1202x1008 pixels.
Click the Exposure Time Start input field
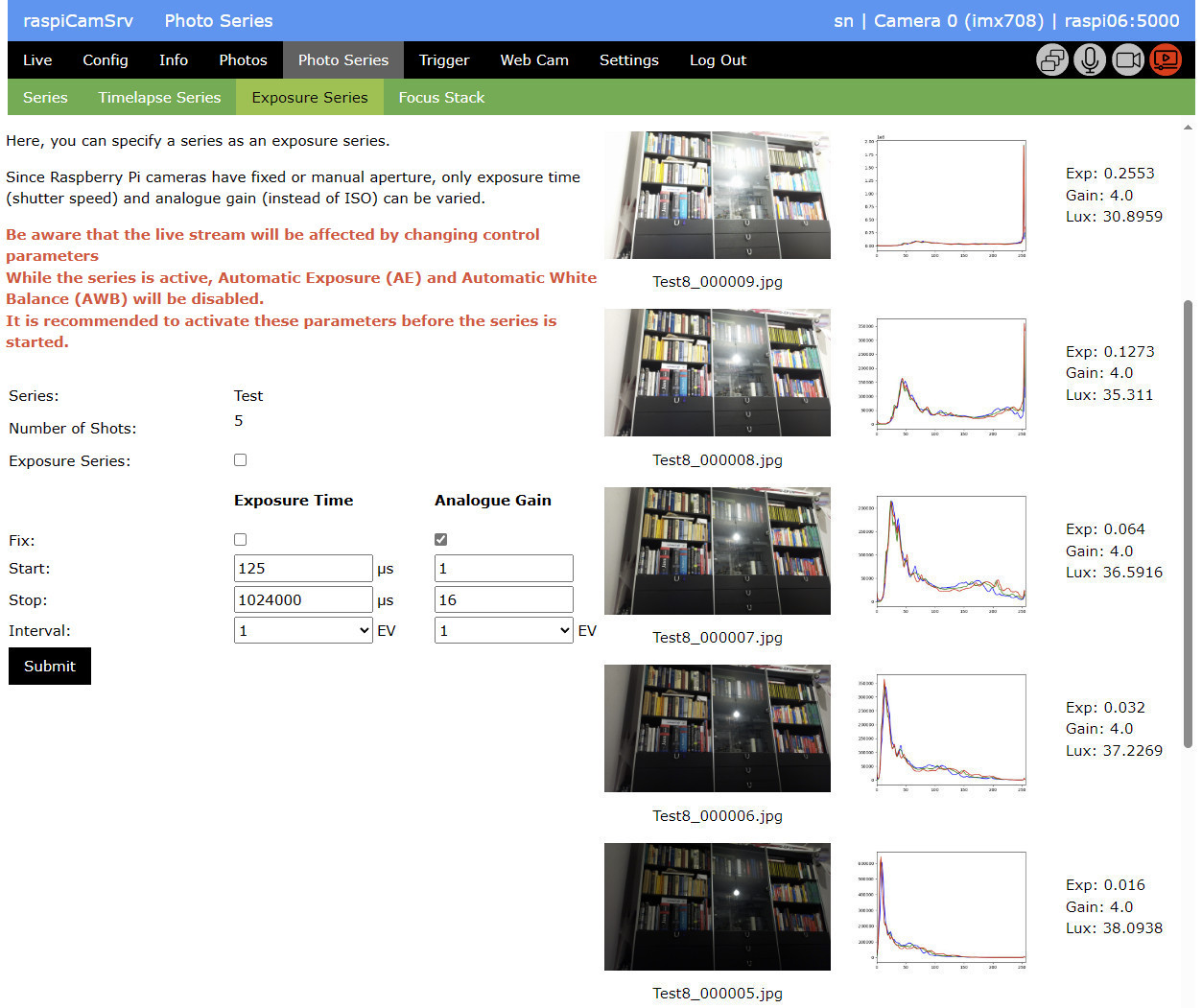303,569
